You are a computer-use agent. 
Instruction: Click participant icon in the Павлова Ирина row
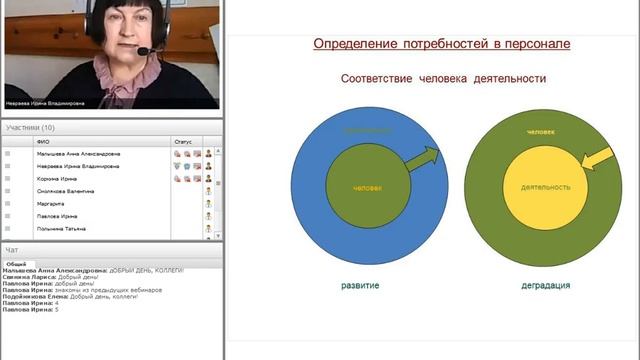coord(209,216)
